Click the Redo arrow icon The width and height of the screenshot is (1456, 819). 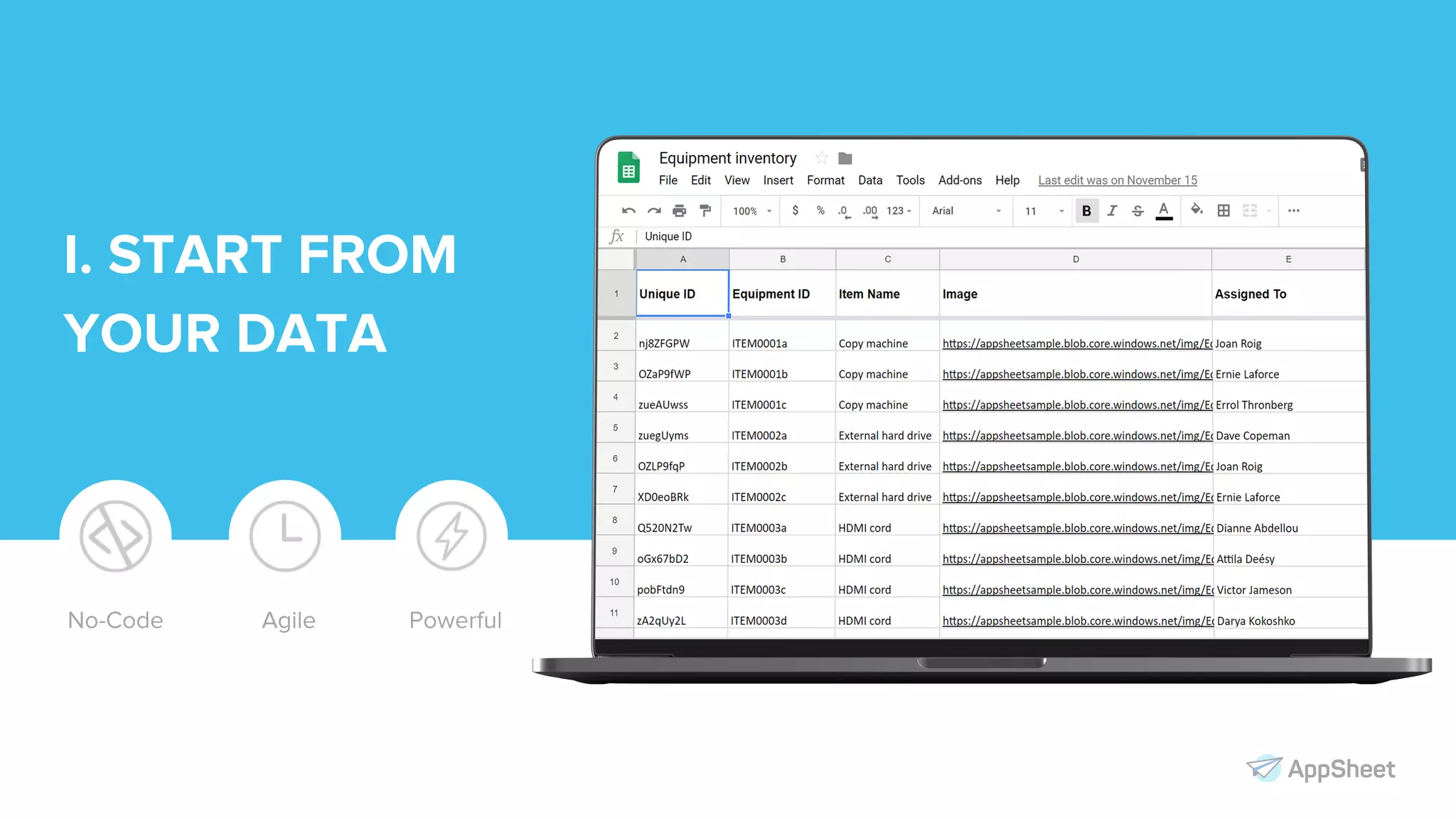pyautogui.click(x=654, y=210)
